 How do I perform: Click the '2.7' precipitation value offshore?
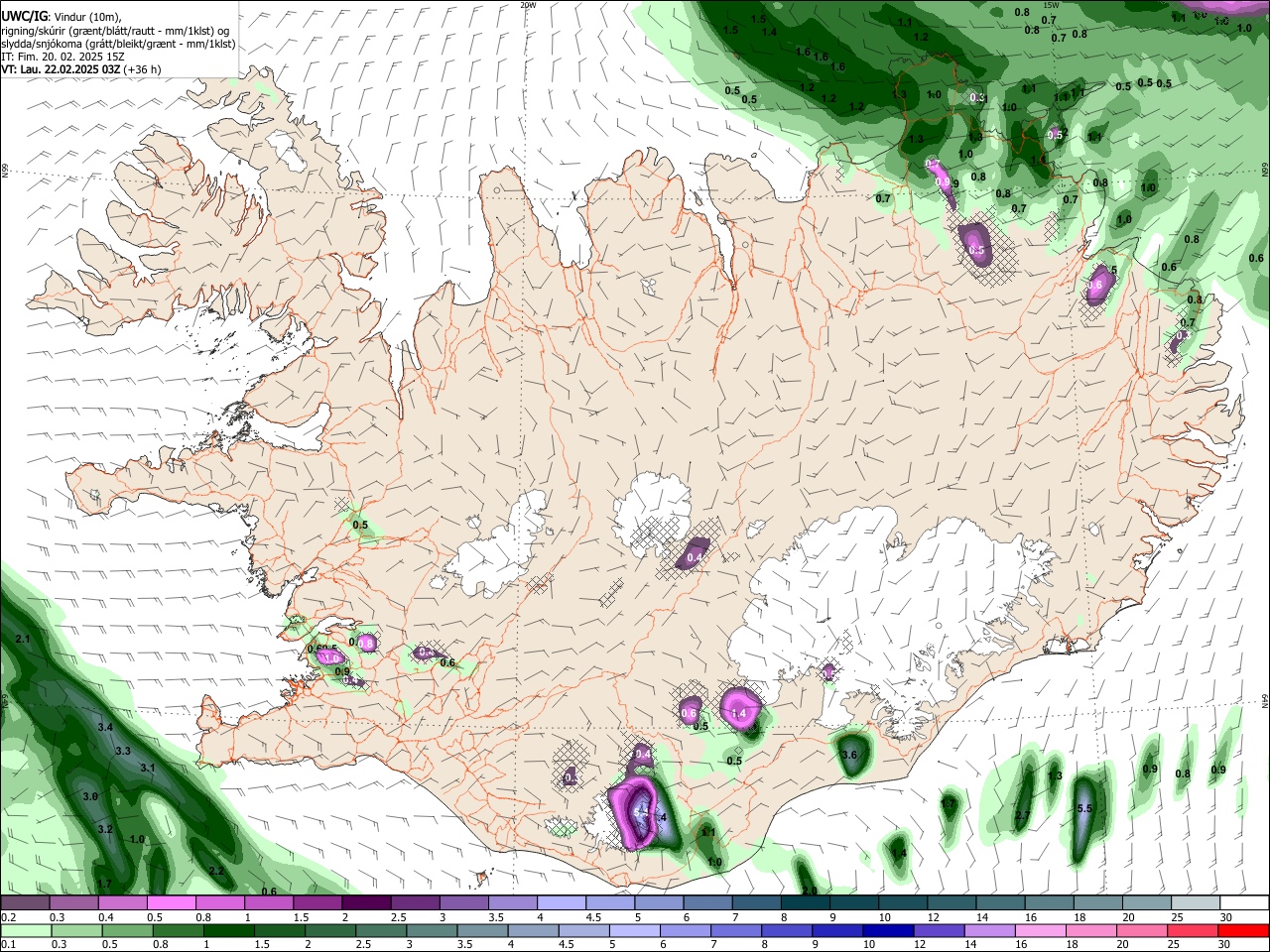[1022, 815]
